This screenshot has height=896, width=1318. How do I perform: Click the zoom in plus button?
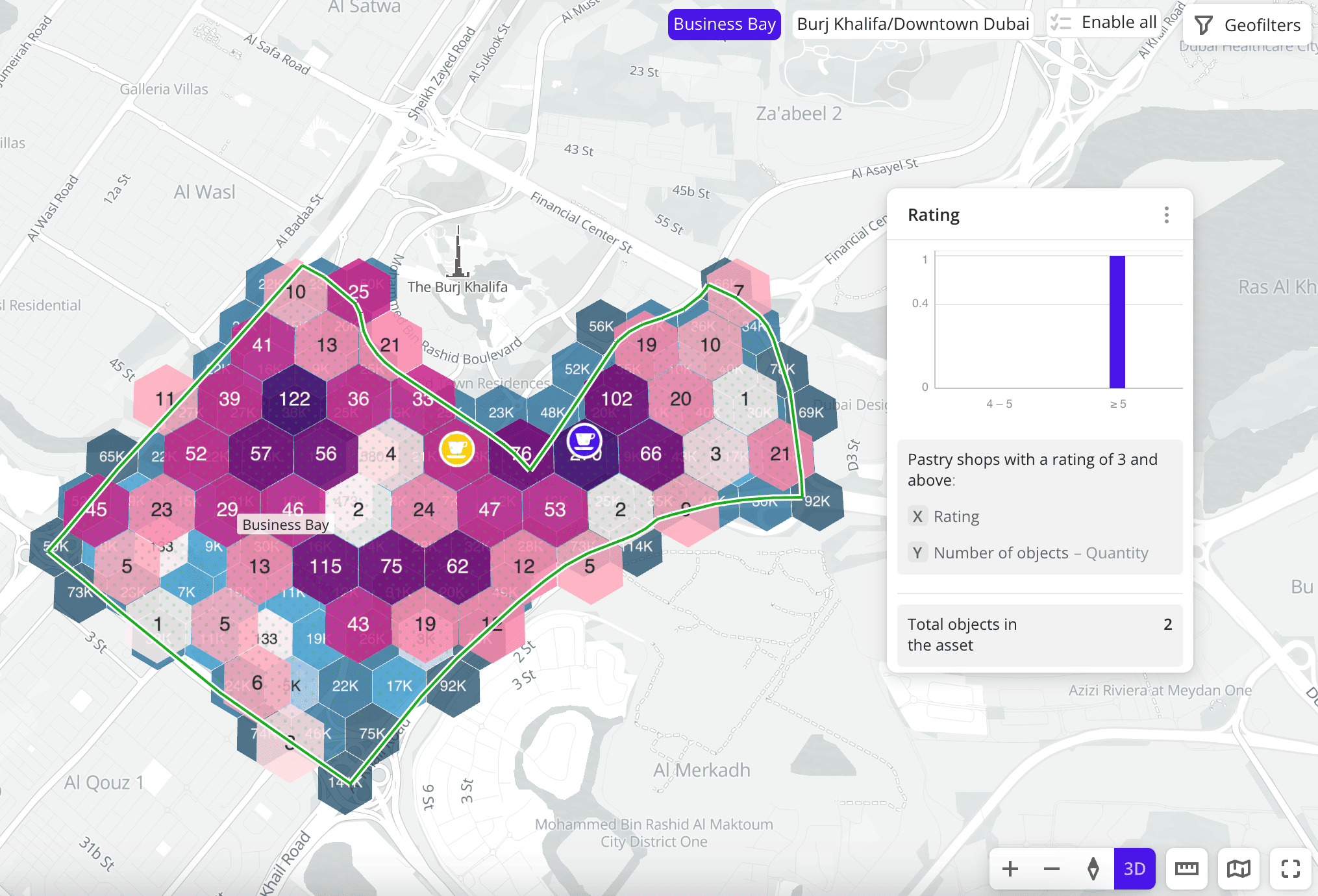(x=1010, y=869)
